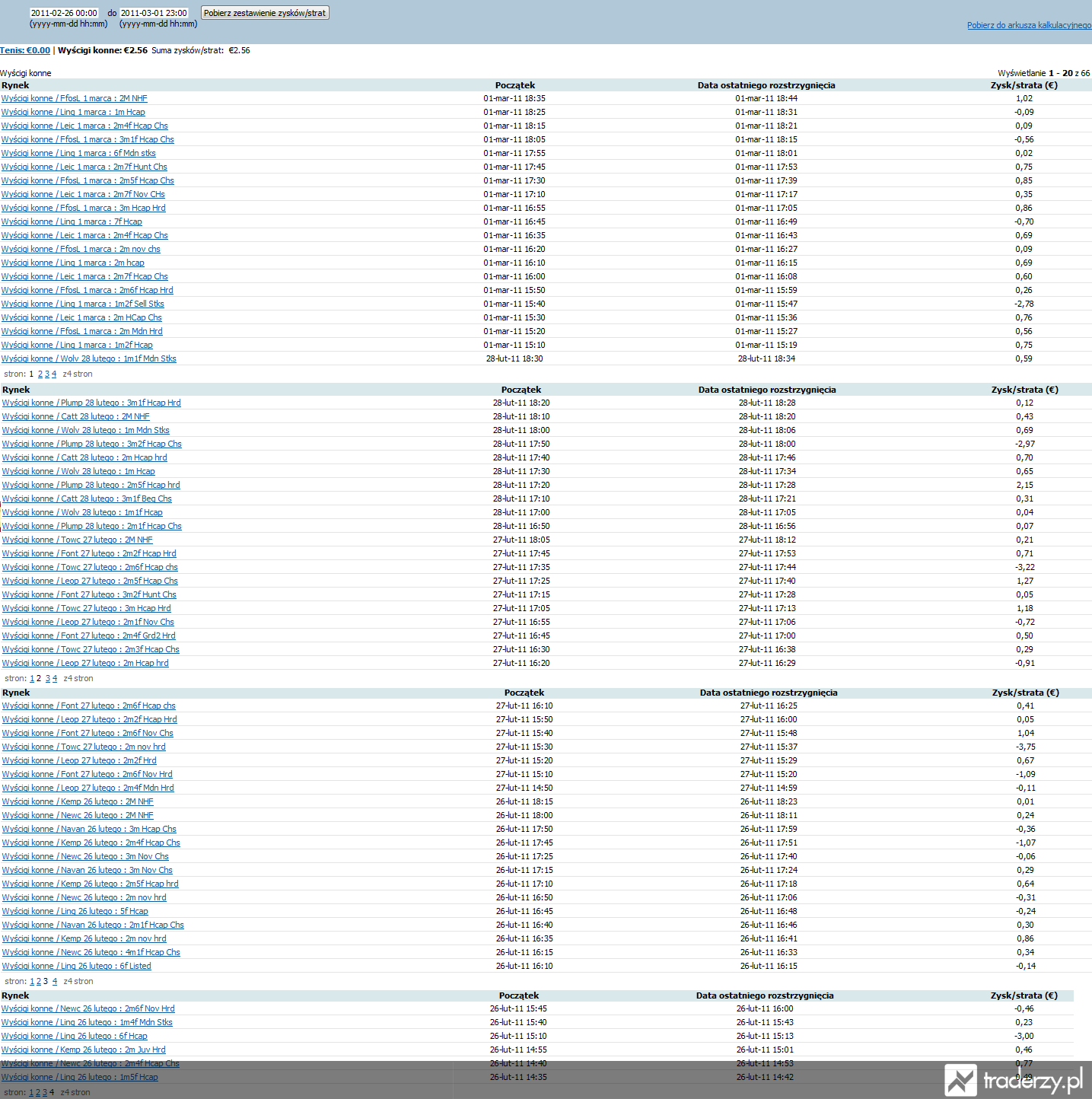Open FfosL 1 marca : 2m nov chs
Screen dimensions: 1092x1099
point(81,249)
